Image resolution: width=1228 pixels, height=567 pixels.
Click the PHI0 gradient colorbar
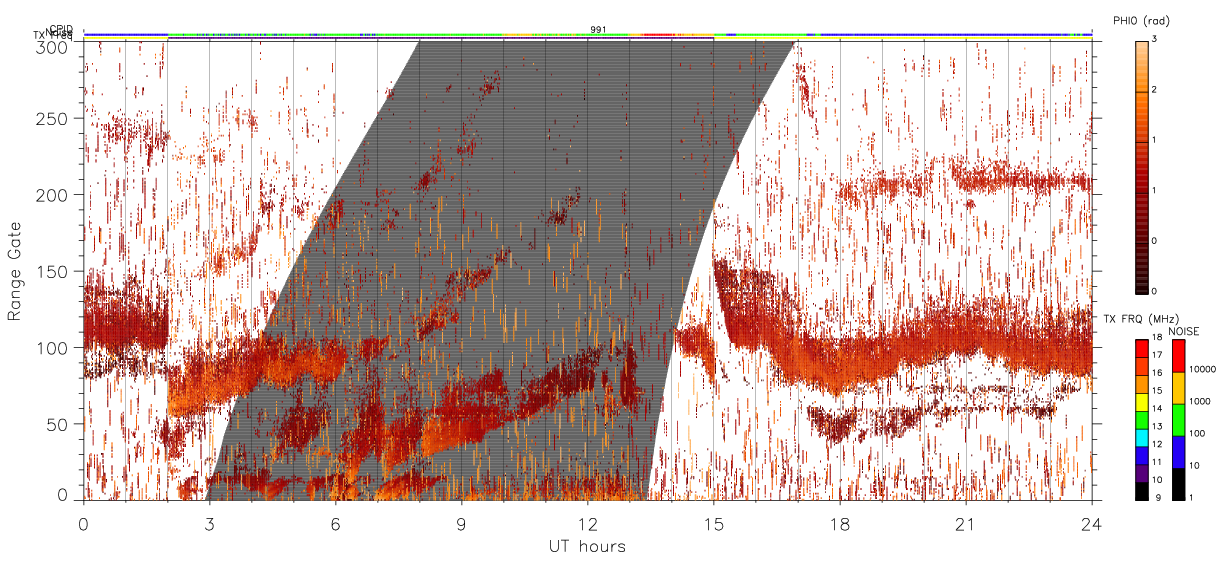1141,166
